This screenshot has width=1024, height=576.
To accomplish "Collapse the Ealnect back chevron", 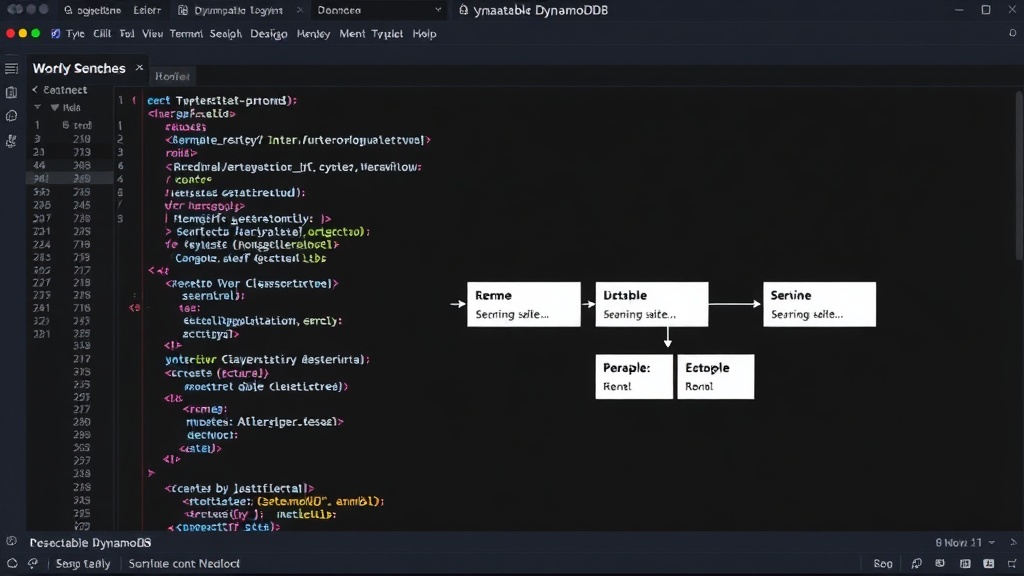I will 35,90.
